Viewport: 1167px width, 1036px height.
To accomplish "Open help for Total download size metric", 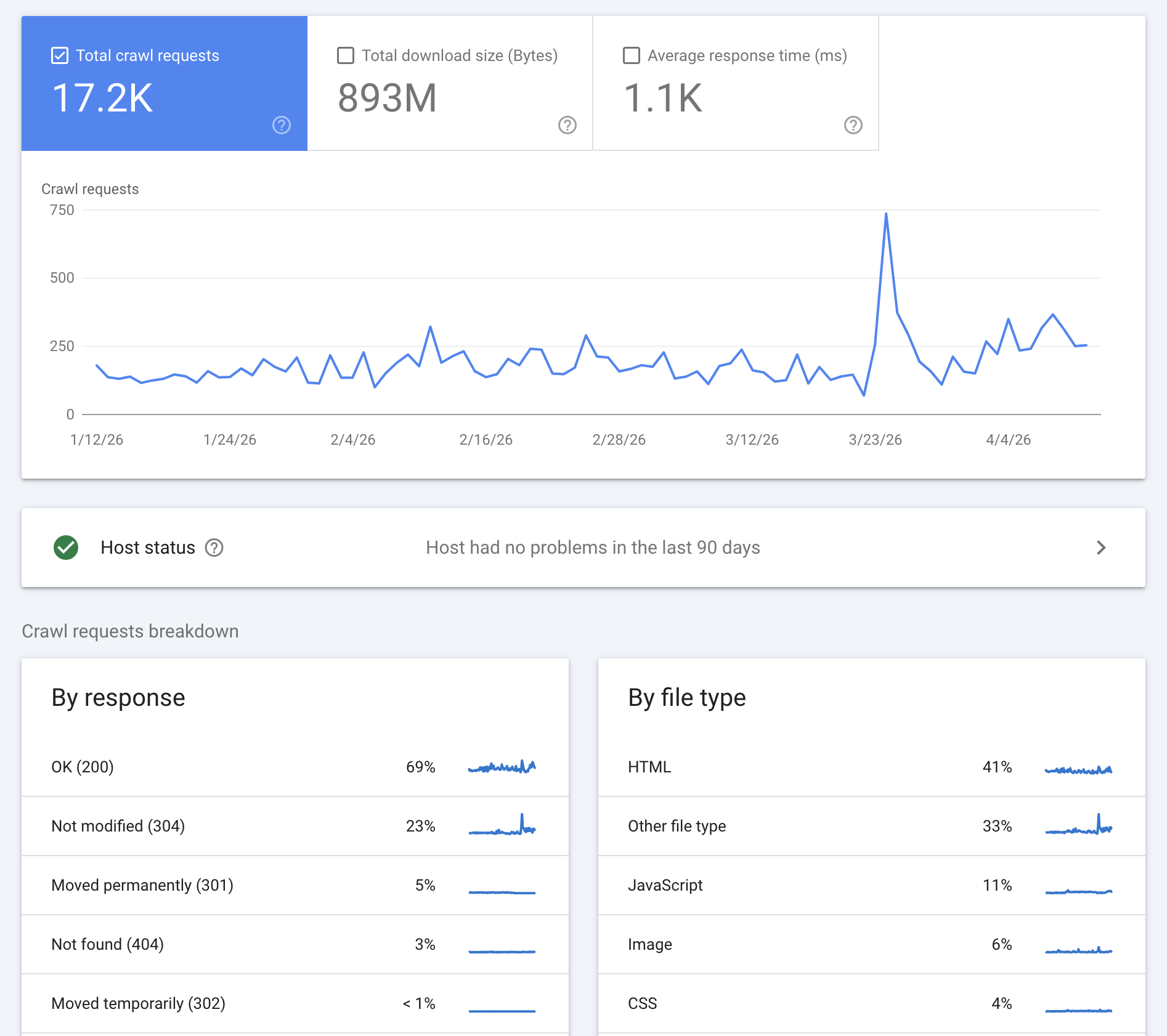I will click(567, 125).
